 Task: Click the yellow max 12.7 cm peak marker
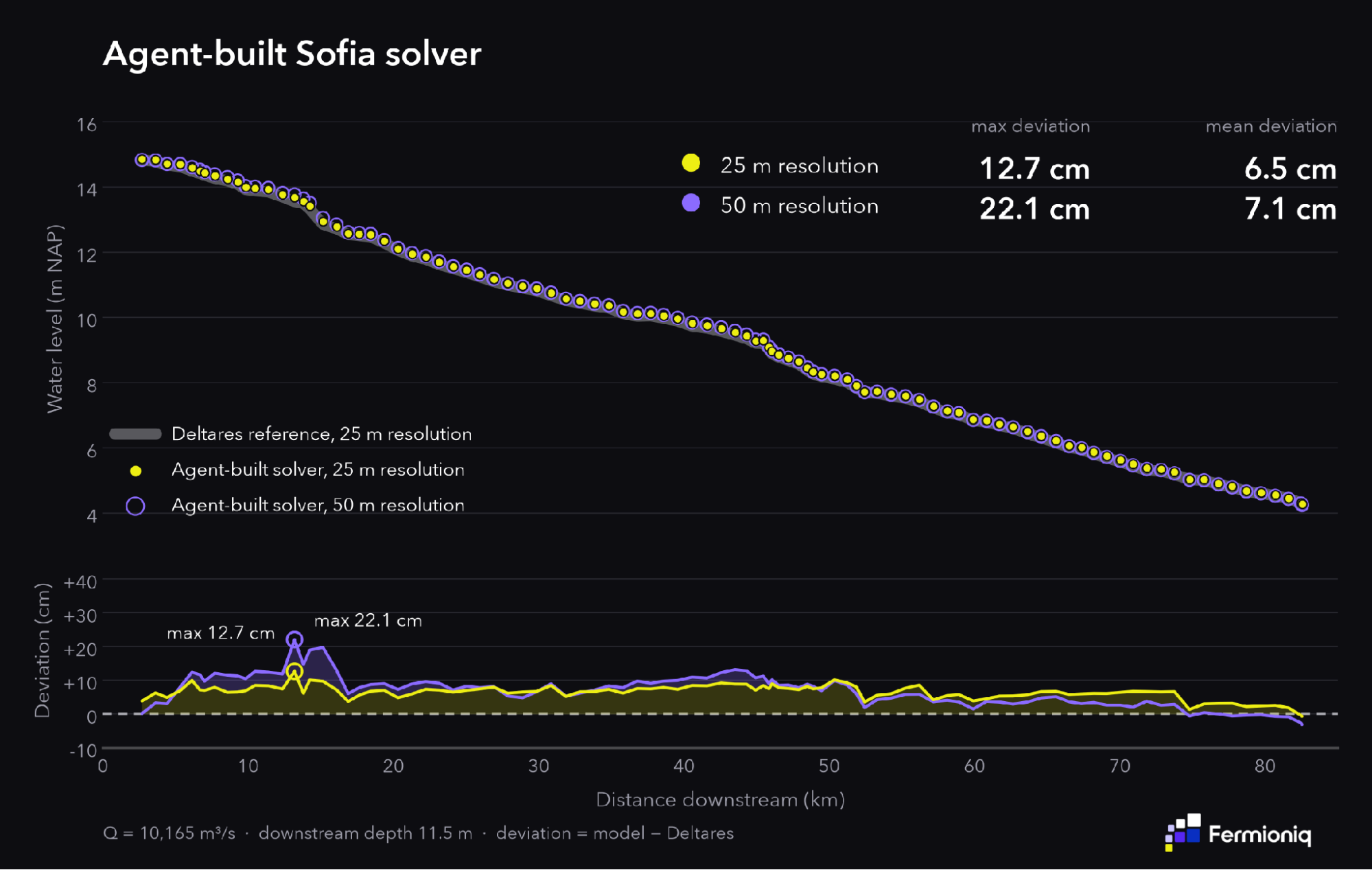click(294, 671)
